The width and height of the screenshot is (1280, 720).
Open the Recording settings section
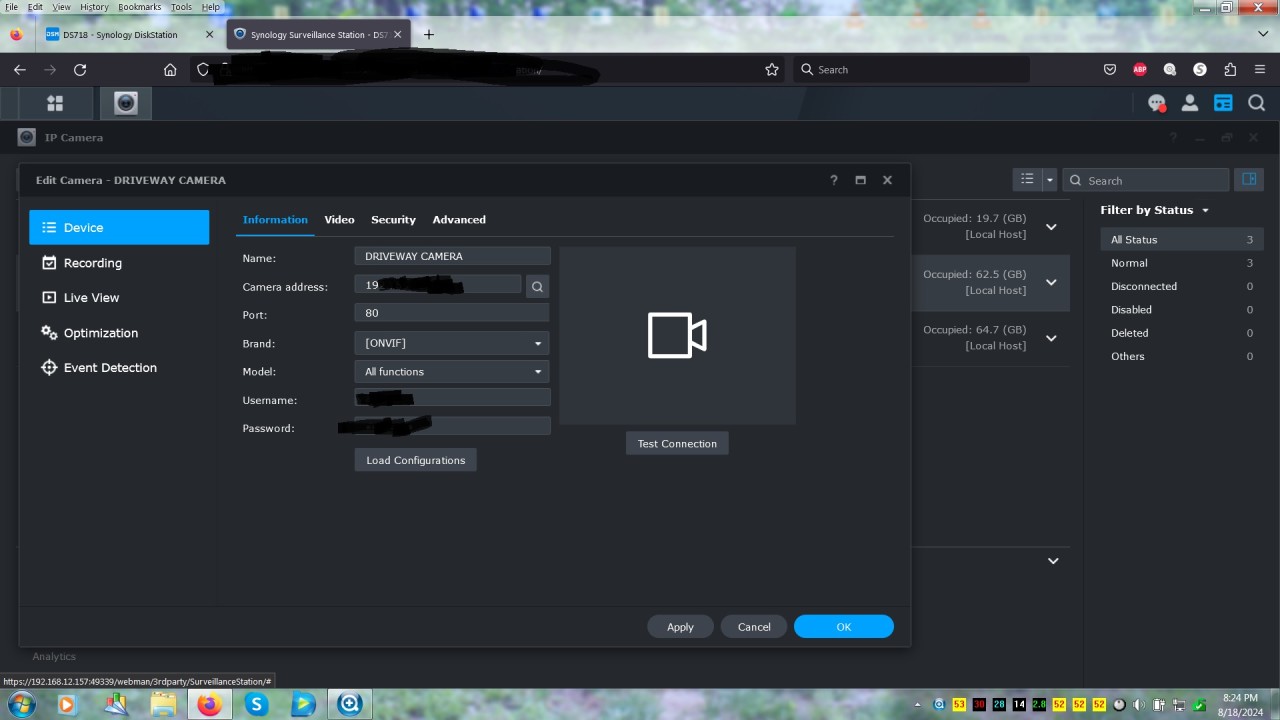(119, 263)
